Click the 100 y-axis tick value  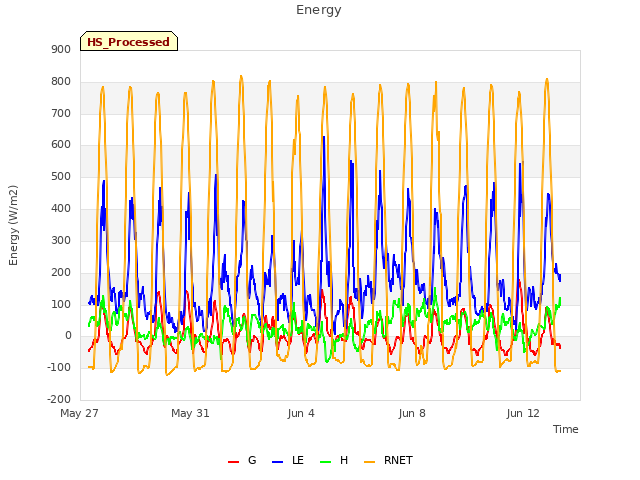61,304
